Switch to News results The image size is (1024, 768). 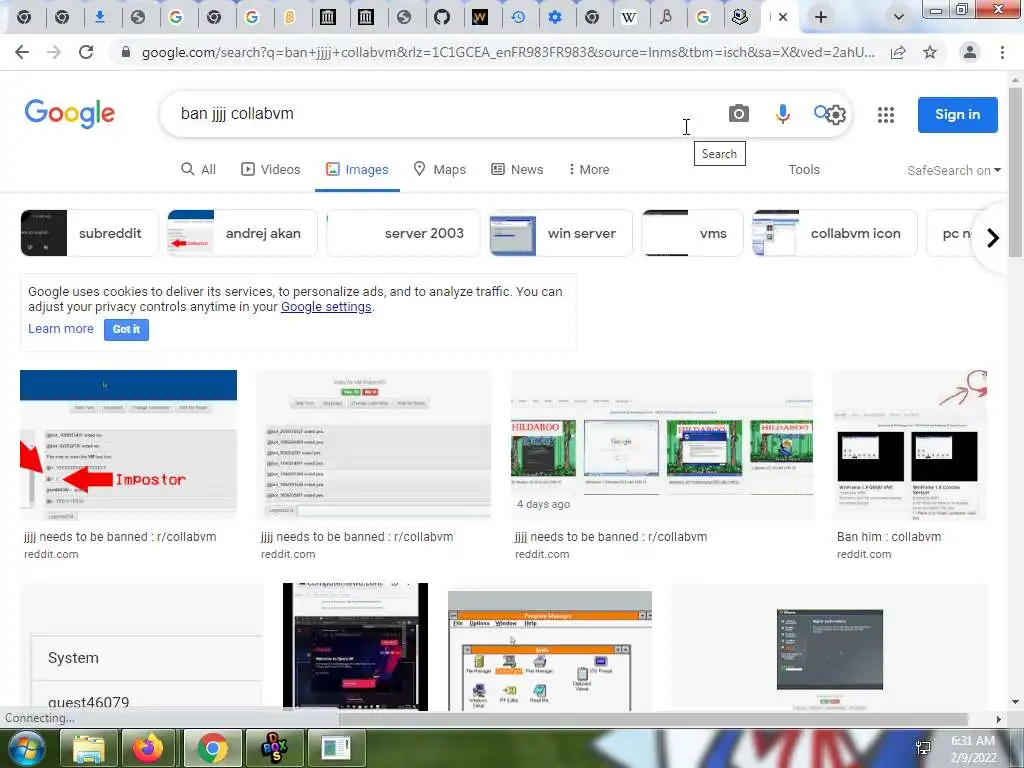pyautogui.click(x=517, y=169)
